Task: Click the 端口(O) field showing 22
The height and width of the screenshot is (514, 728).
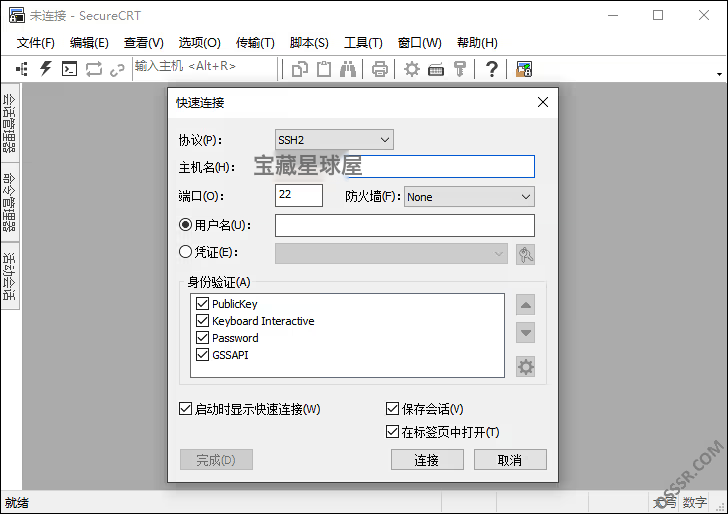Action: click(x=299, y=195)
